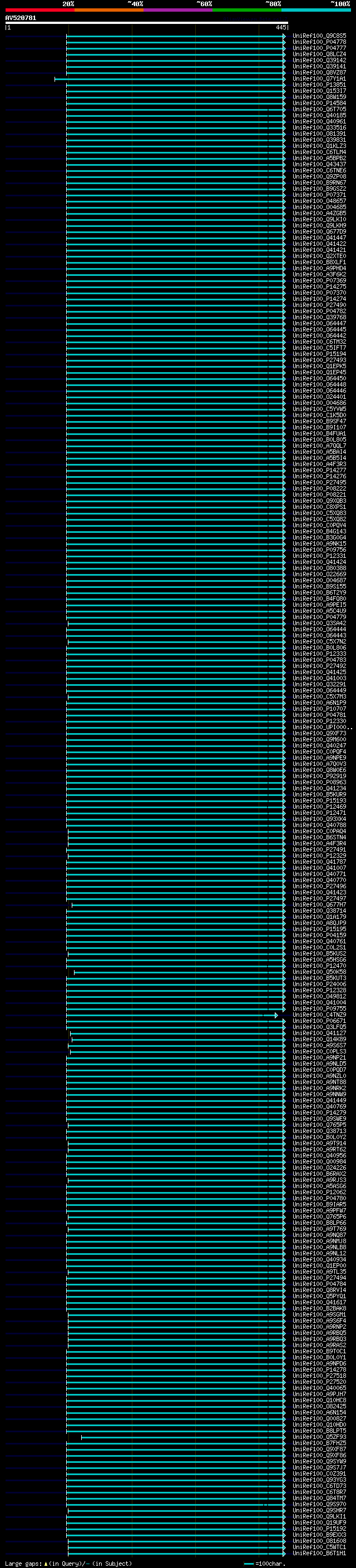Viewport: 356px width, 1568px height.
Task: Open UniRef100_Q33516 entry
Action: [319, 128]
